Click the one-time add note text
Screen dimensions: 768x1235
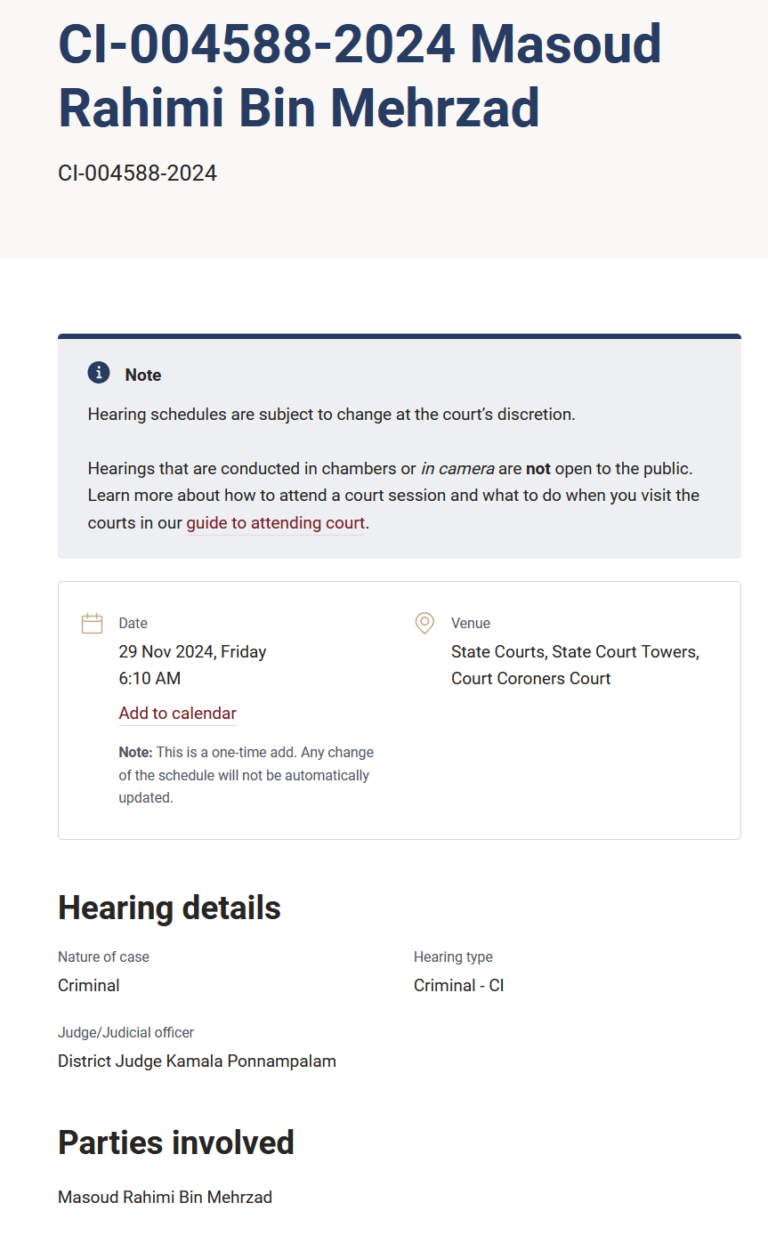tap(246, 775)
